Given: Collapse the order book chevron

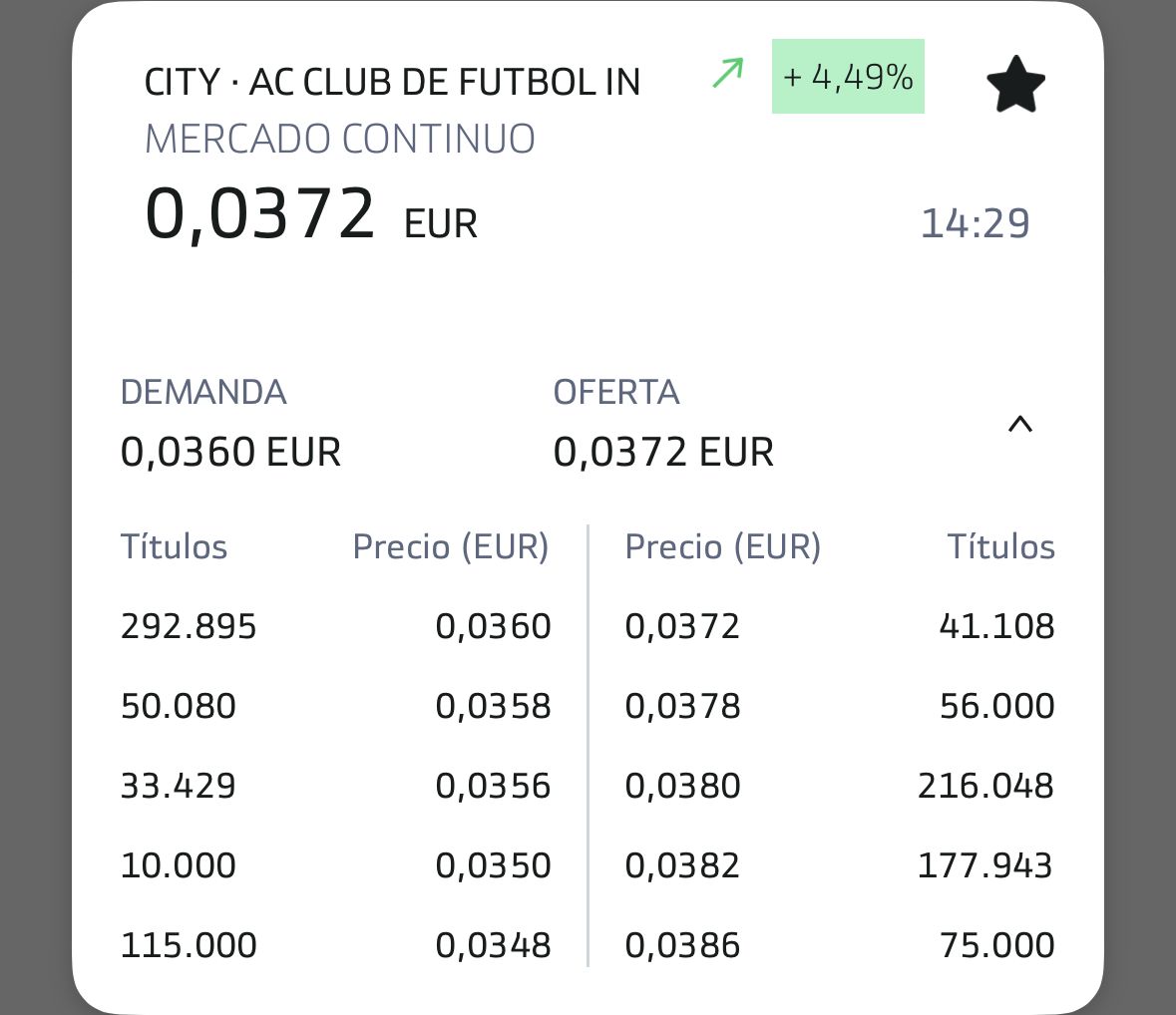Looking at the screenshot, I should [1019, 426].
